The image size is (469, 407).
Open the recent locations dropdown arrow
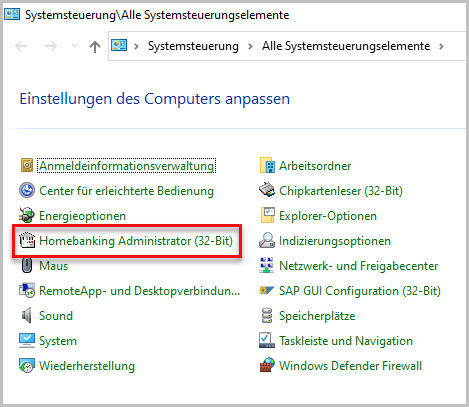point(75,46)
